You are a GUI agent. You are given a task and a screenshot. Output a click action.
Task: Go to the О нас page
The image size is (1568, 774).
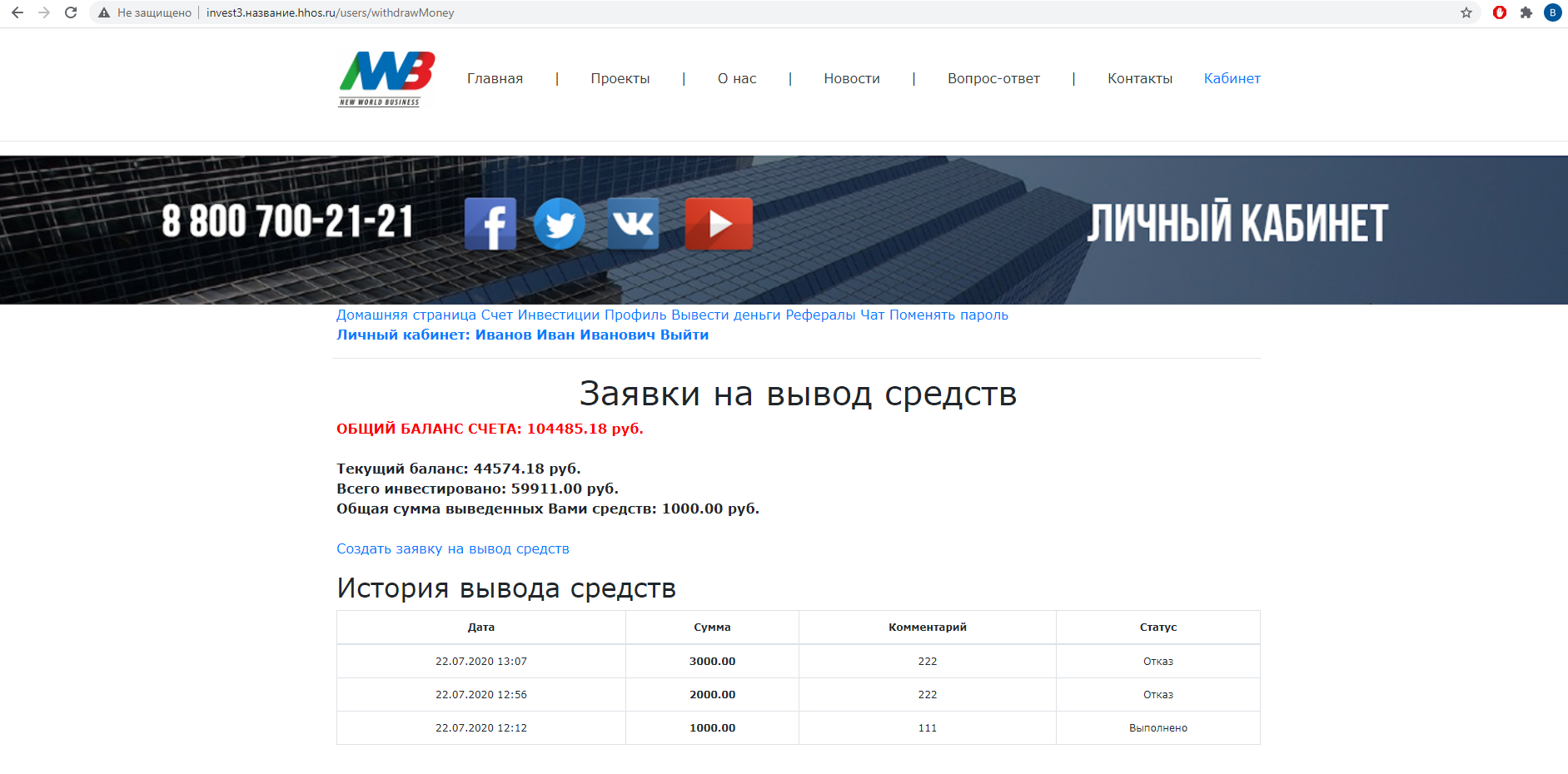tap(737, 79)
